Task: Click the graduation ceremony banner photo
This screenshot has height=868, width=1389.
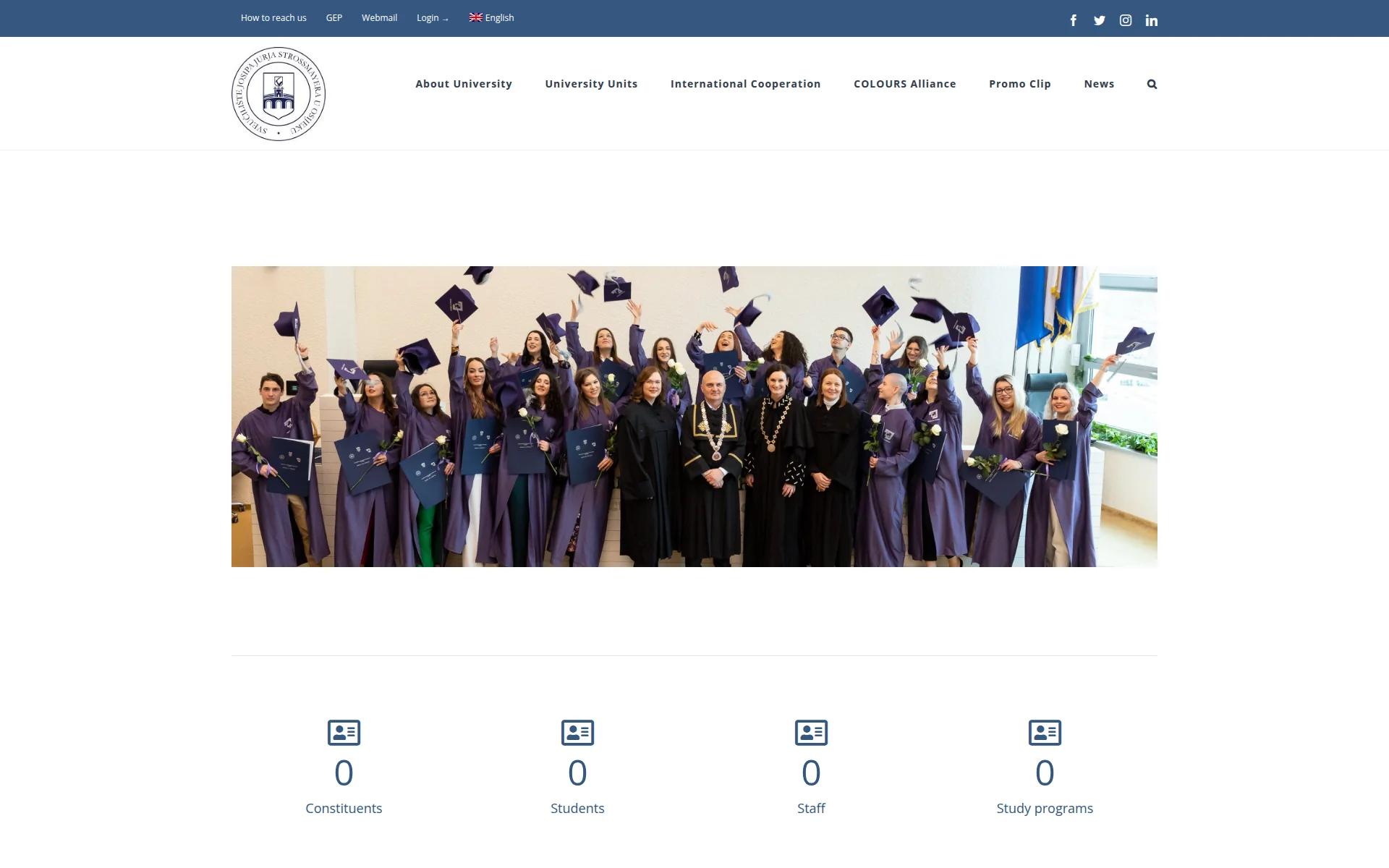Action: (694, 417)
